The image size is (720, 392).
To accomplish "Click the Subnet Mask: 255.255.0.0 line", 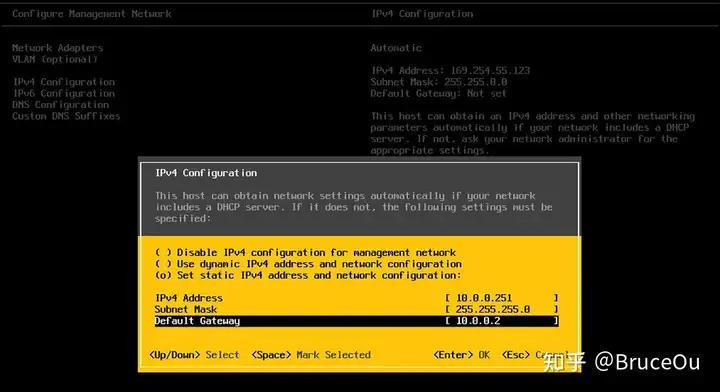I will point(439,82).
